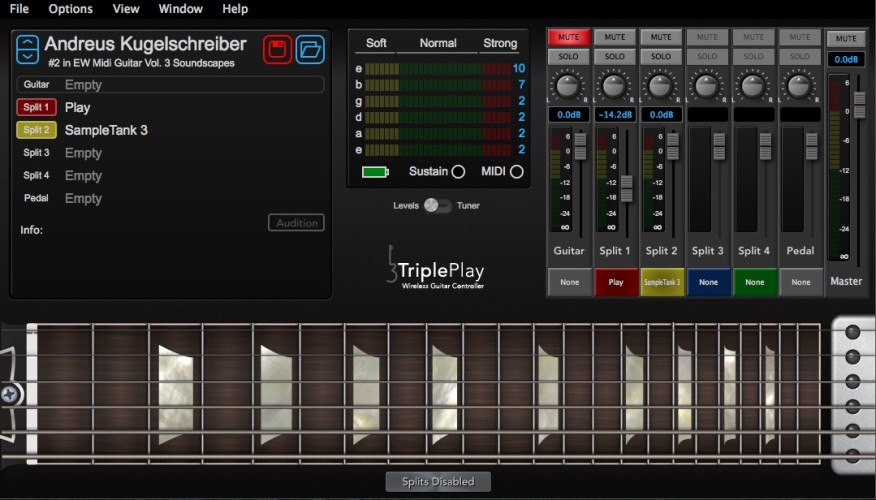876x500 pixels.
Task: Unmute the Guitar channel
Action: coord(568,37)
